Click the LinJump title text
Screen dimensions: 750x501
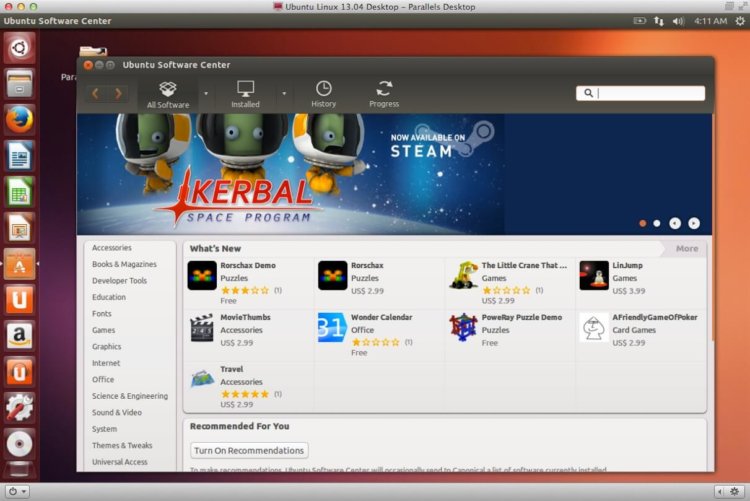628,265
